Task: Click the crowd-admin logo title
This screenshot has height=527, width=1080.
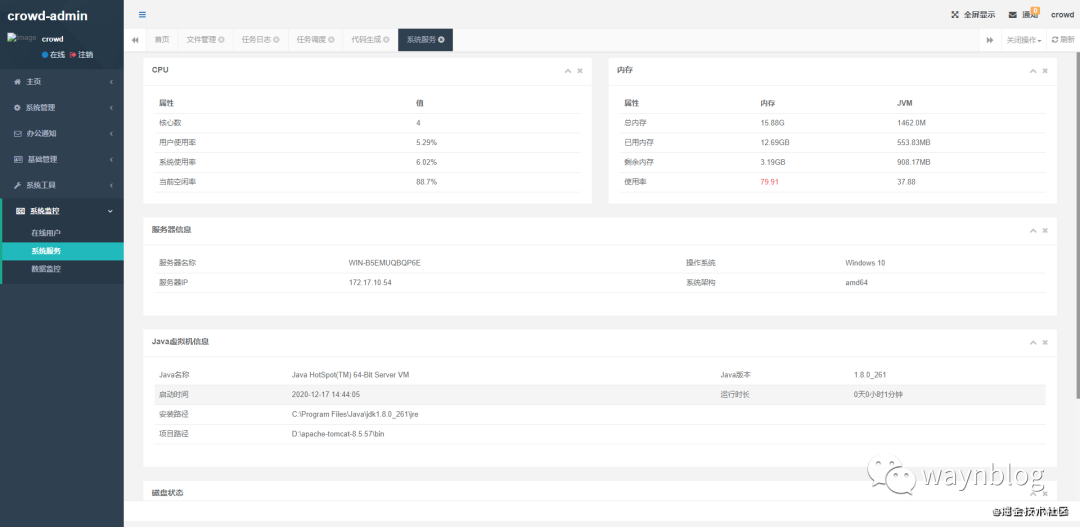Action: click(48, 16)
